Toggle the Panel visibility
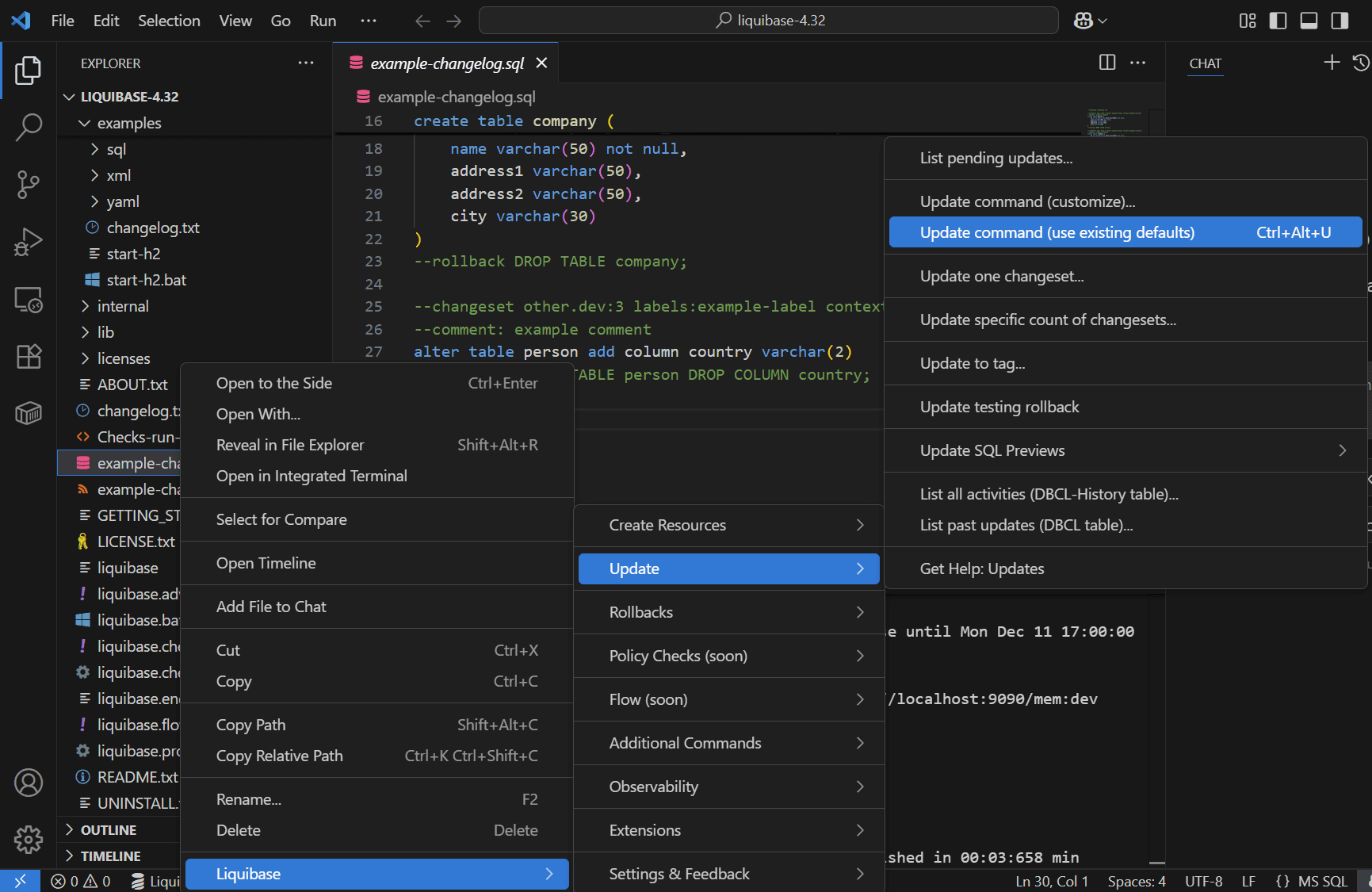This screenshot has width=1372, height=892. point(1309,21)
